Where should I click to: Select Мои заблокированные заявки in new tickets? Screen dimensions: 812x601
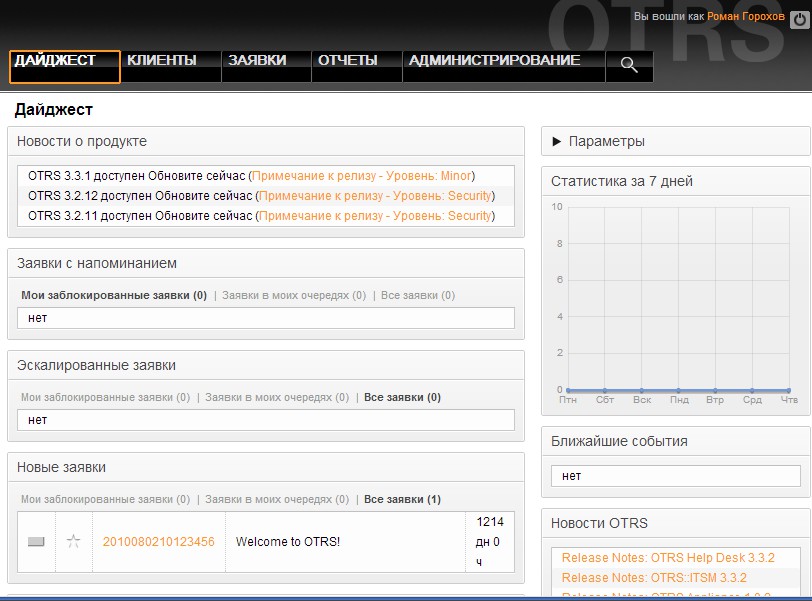click(x=106, y=499)
